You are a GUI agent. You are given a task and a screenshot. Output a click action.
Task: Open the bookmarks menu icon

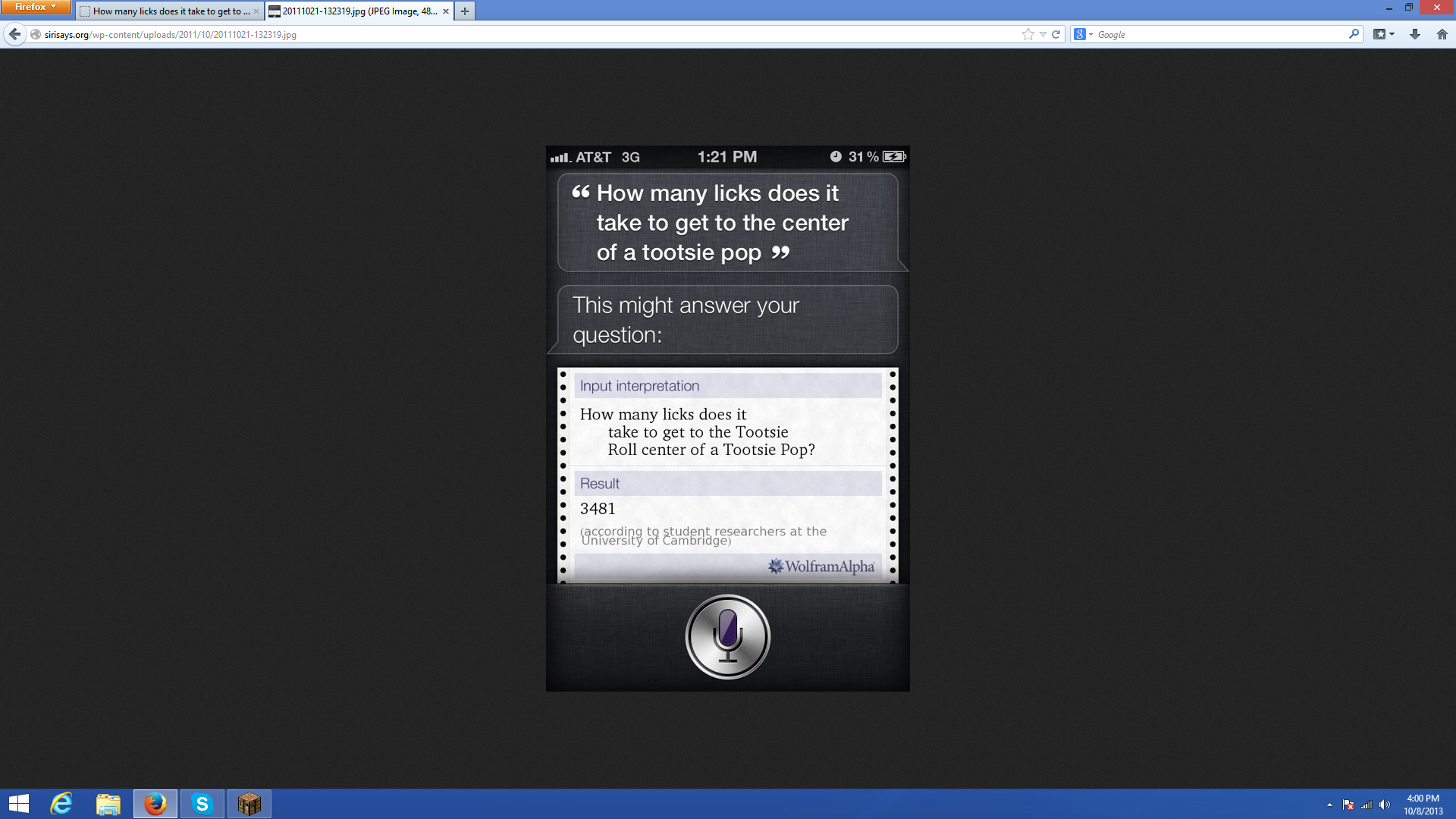pos(1383,34)
